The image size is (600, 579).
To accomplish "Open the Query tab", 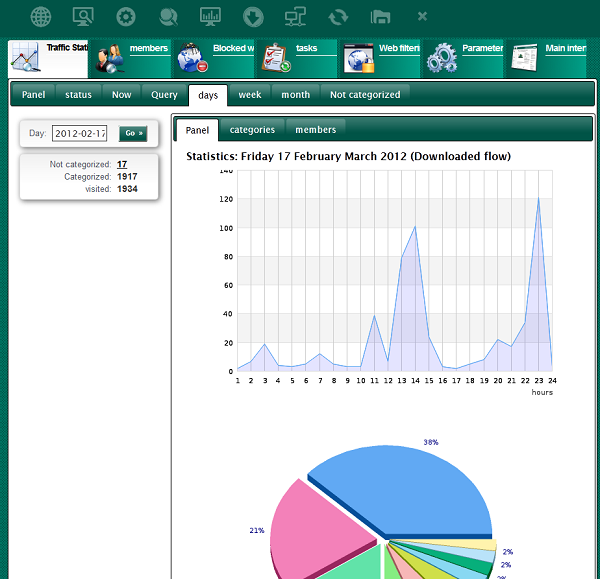I will 164,95.
